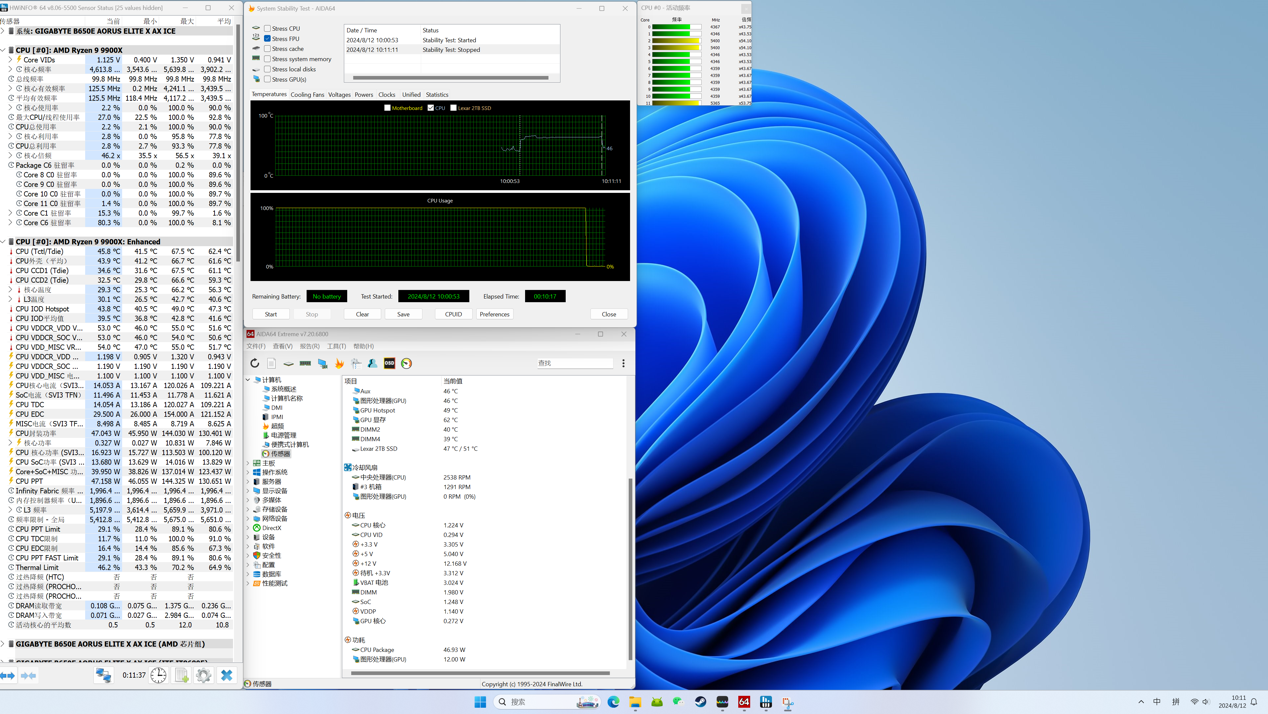Uncheck the Stress FPU checkbox

[267, 38]
